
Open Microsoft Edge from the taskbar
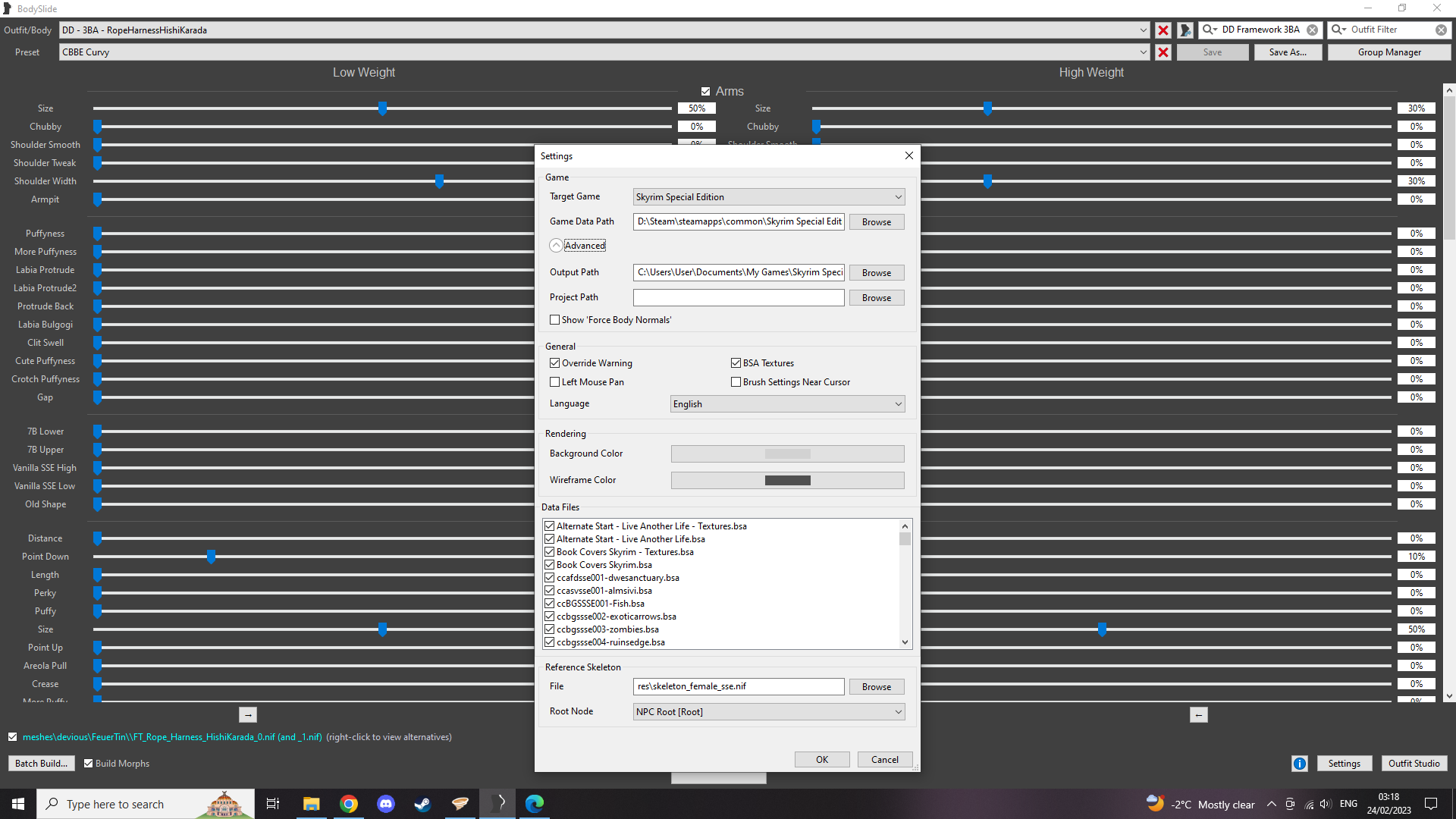[534, 804]
